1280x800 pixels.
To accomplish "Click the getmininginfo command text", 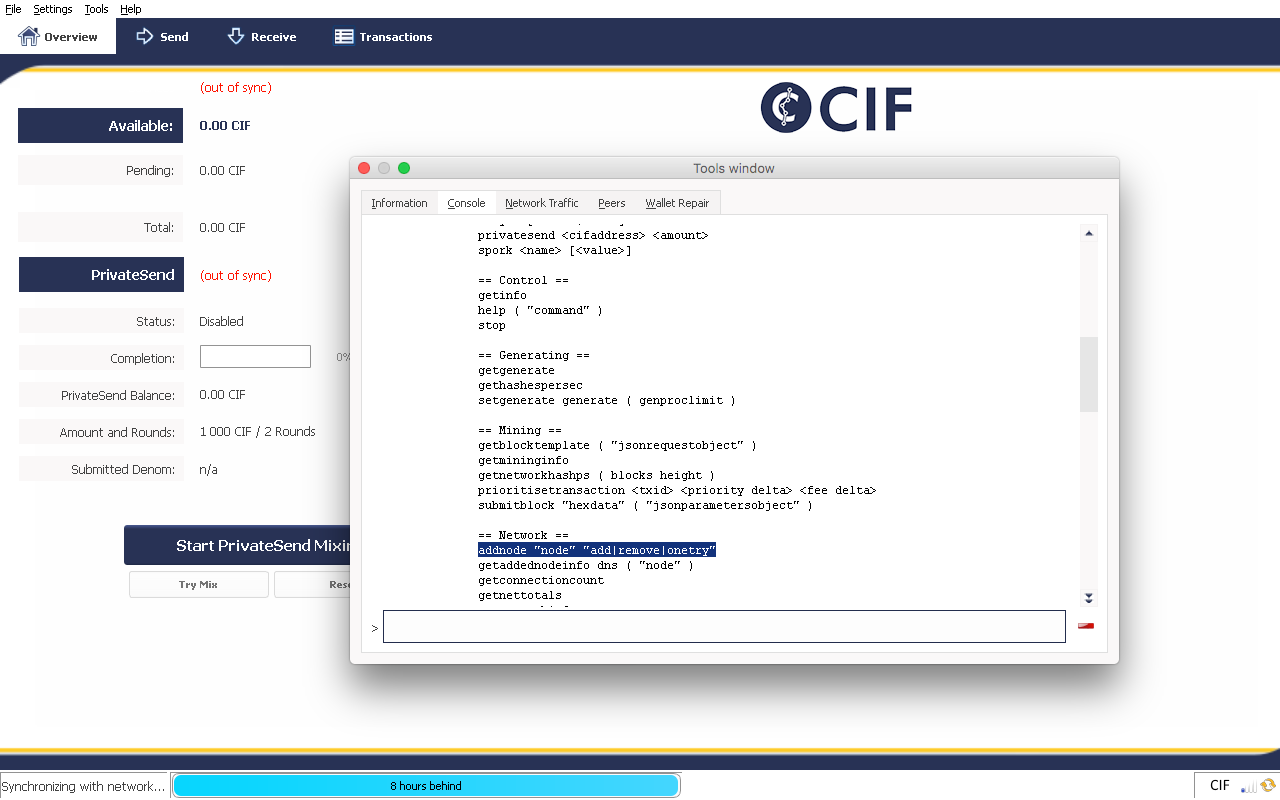I will pyautogui.click(x=523, y=460).
